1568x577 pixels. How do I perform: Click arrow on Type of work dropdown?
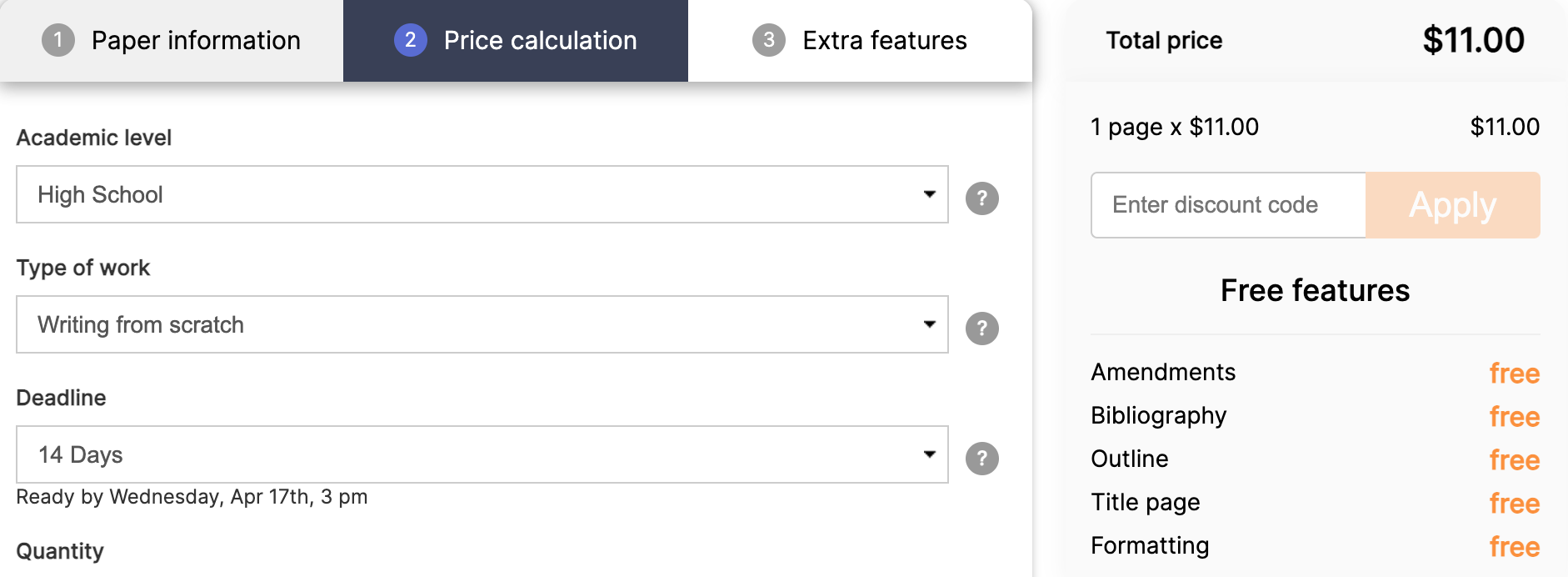[x=930, y=324]
